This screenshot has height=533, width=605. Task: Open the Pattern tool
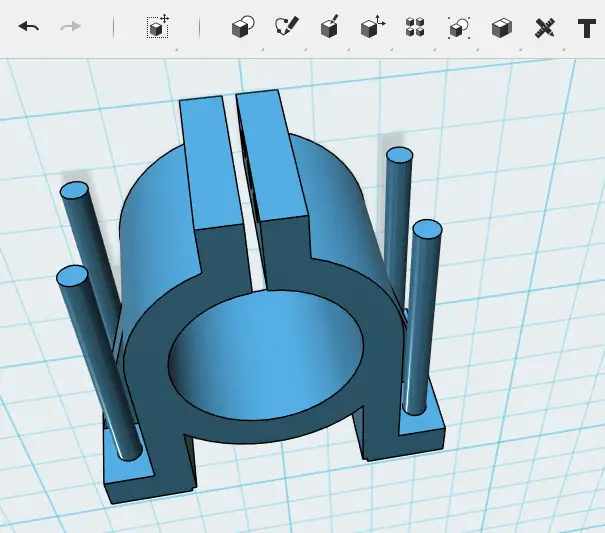tap(415, 27)
